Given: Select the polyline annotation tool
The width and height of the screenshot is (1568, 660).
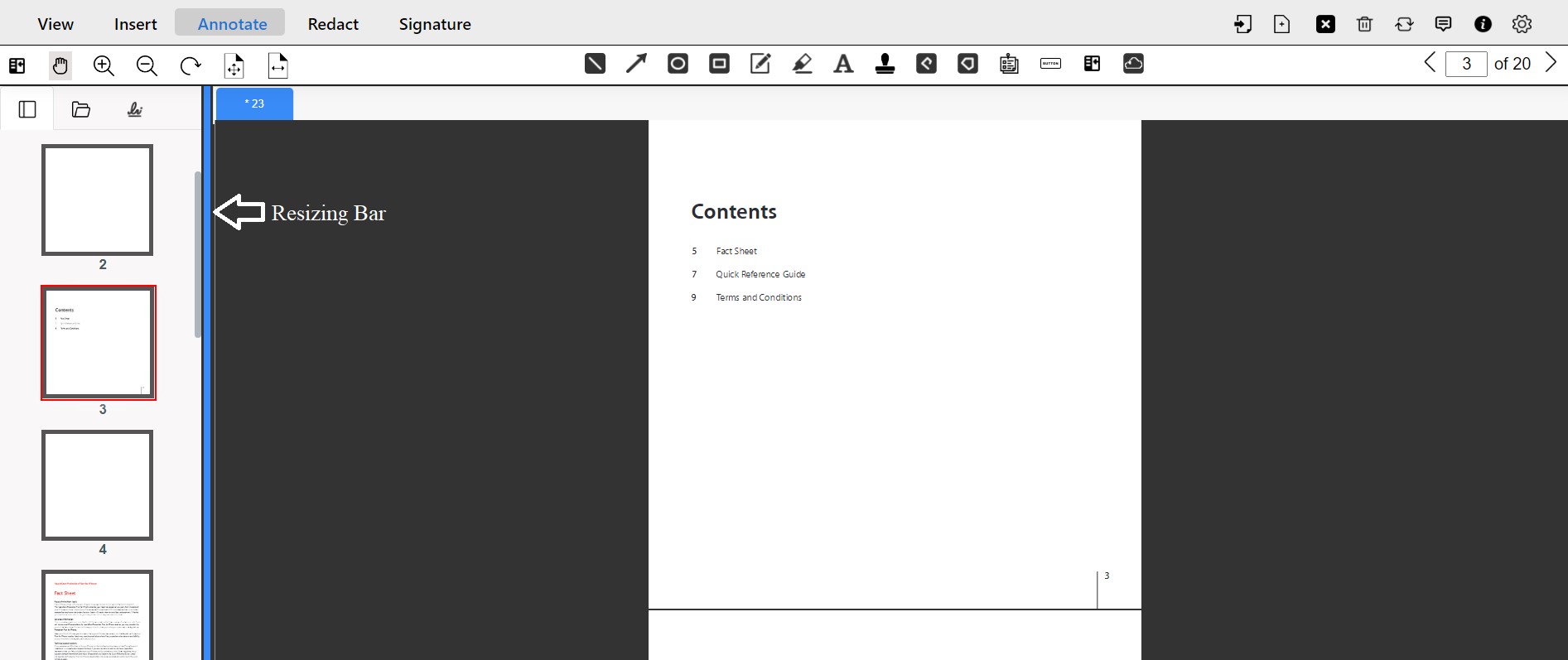Looking at the screenshot, I should (x=926, y=64).
